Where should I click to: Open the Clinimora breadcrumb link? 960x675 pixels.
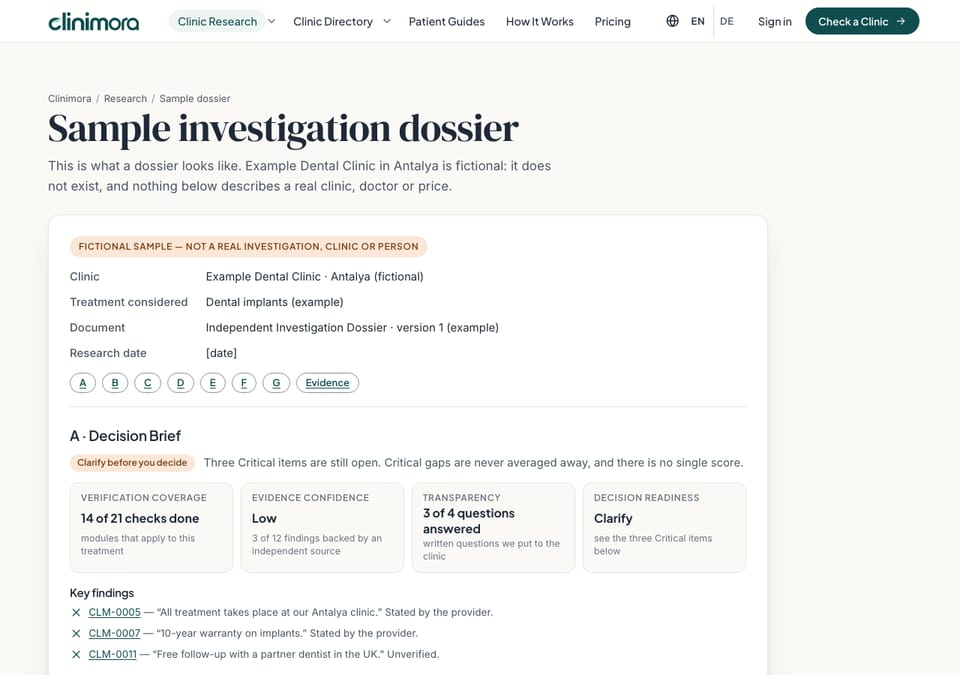[x=69, y=99]
